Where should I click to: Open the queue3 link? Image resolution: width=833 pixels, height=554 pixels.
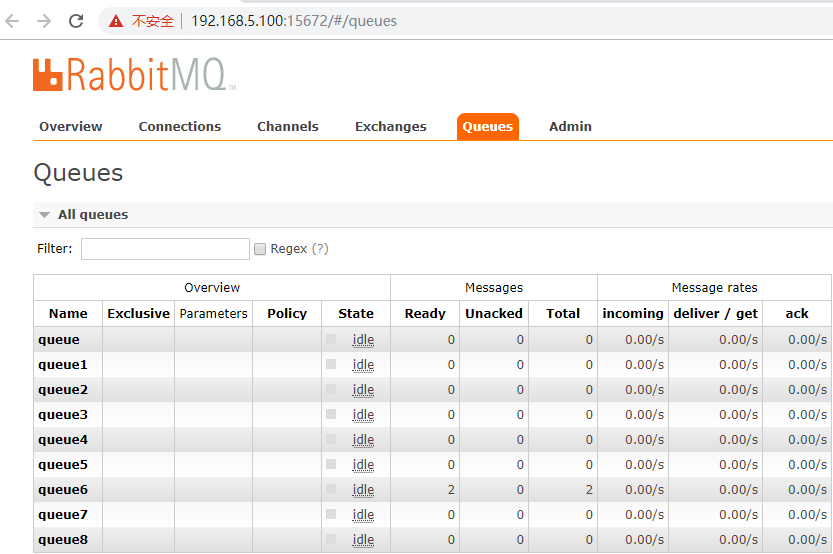(63, 415)
